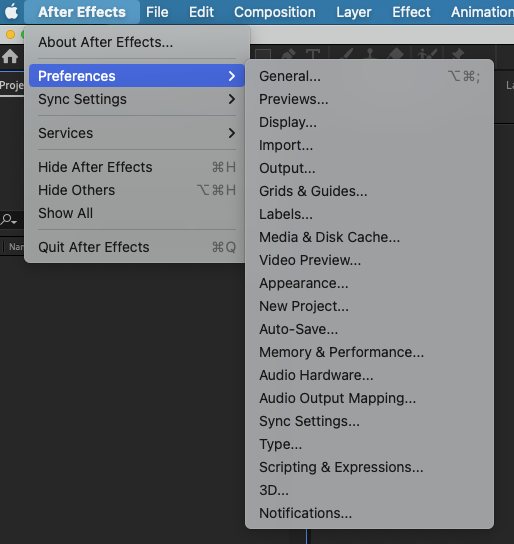Open Notifications… preferences
The width and height of the screenshot is (514, 544).
click(369, 513)
